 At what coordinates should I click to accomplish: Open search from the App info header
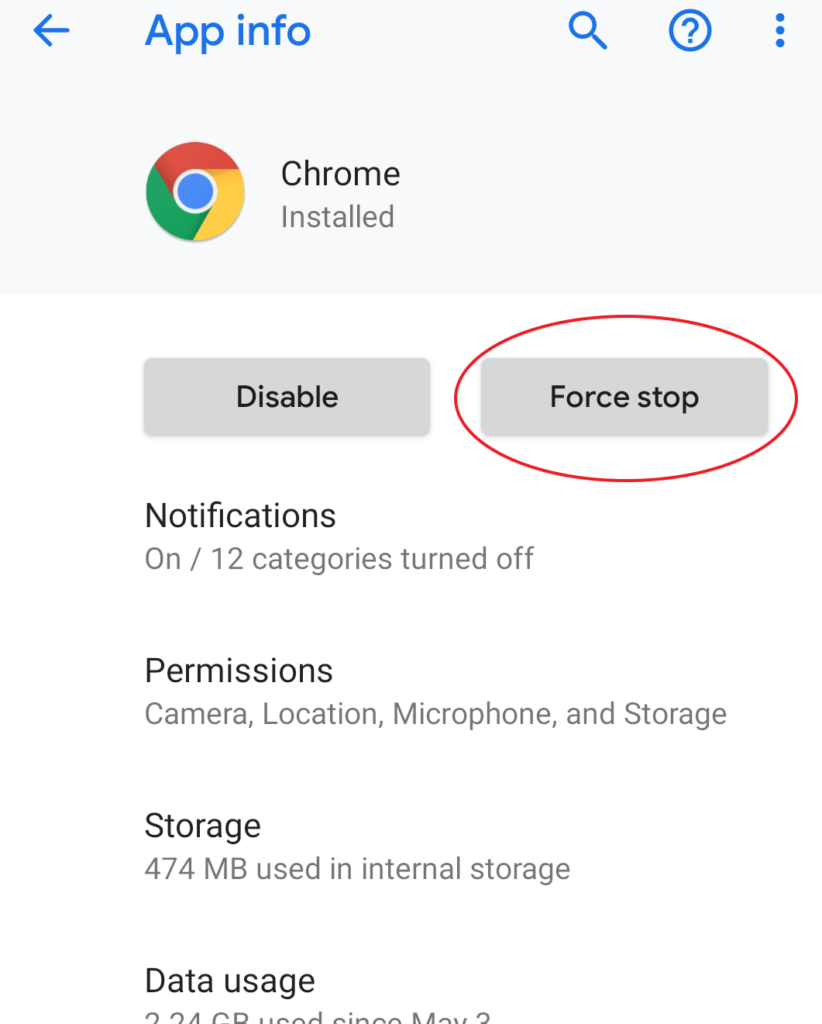tap(588, 31)
